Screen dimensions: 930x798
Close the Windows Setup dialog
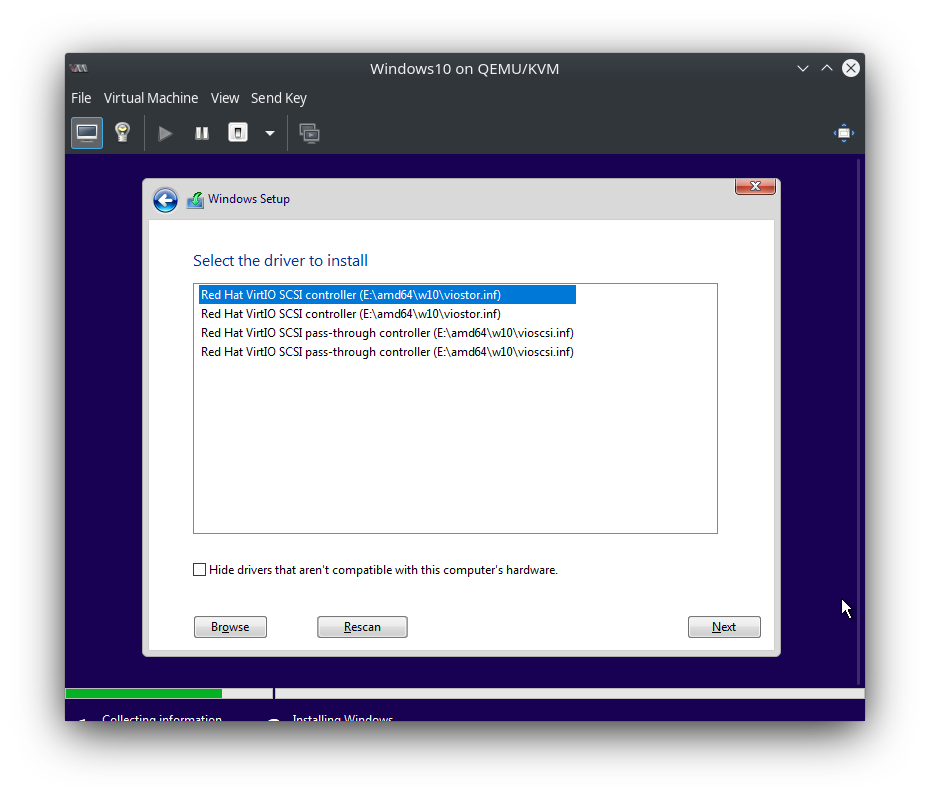[x=755, y=186]
